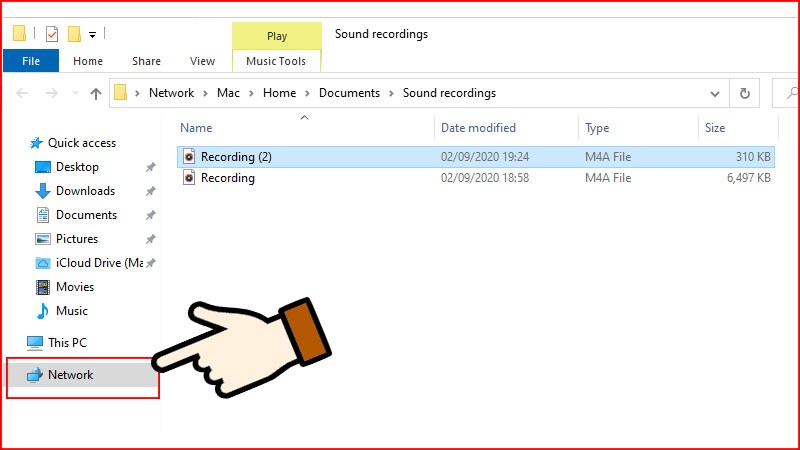Screen dimensions: 800x450
Task: Switch to the View ribbon tab
Action: pyautogui.click(x=202, y=61)
